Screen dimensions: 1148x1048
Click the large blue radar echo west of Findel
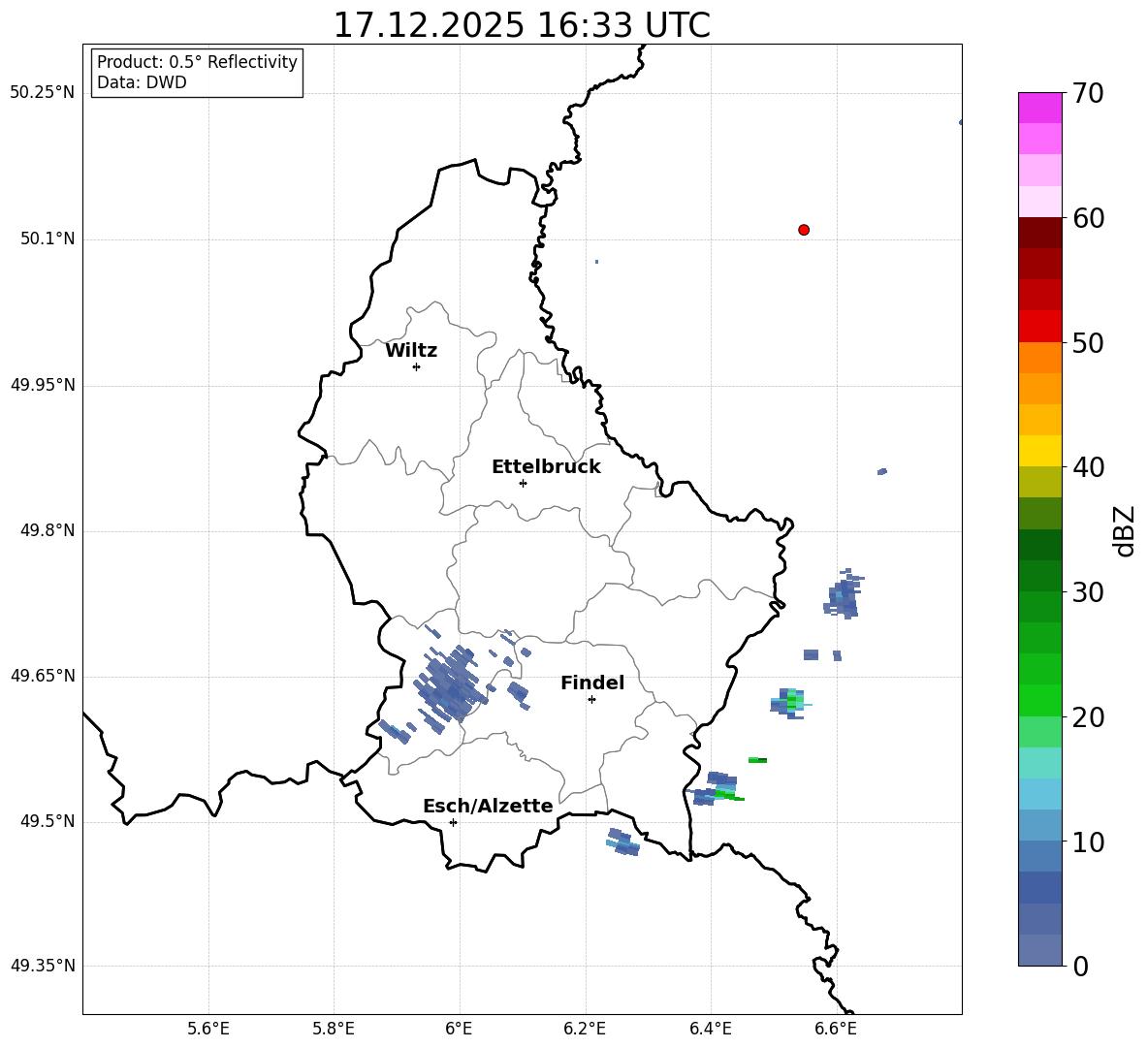tap(450, 684)
